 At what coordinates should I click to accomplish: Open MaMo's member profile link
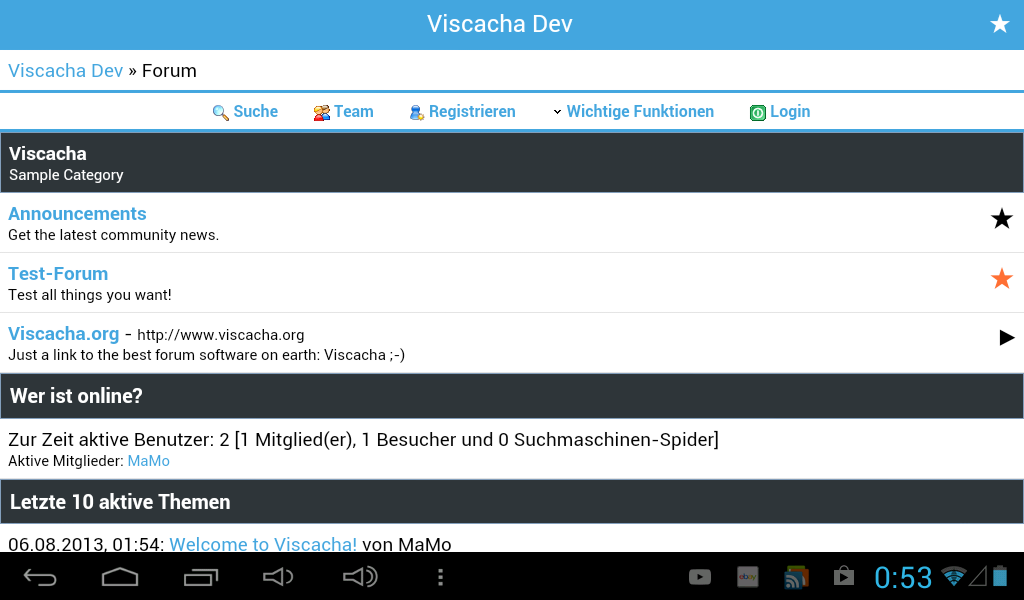148,461
